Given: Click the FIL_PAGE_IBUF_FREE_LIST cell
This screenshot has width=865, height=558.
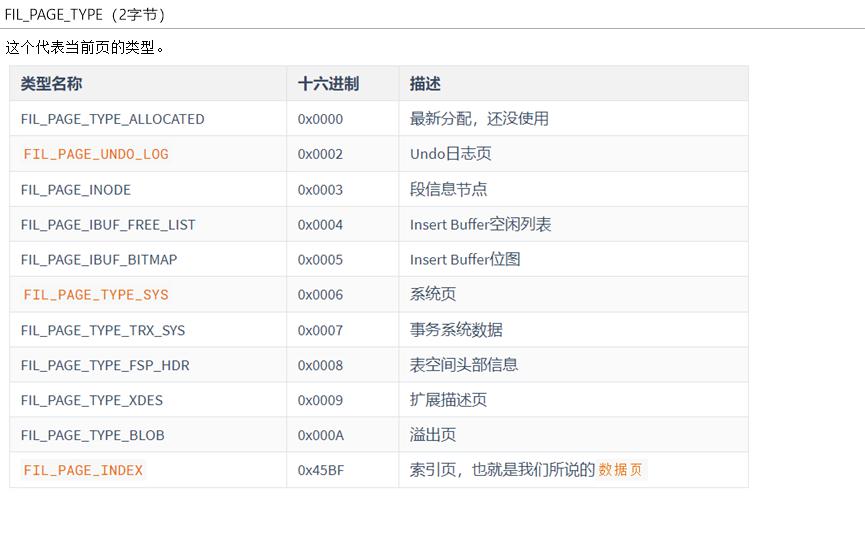Looking at the screenshot, I should point(108,225).
